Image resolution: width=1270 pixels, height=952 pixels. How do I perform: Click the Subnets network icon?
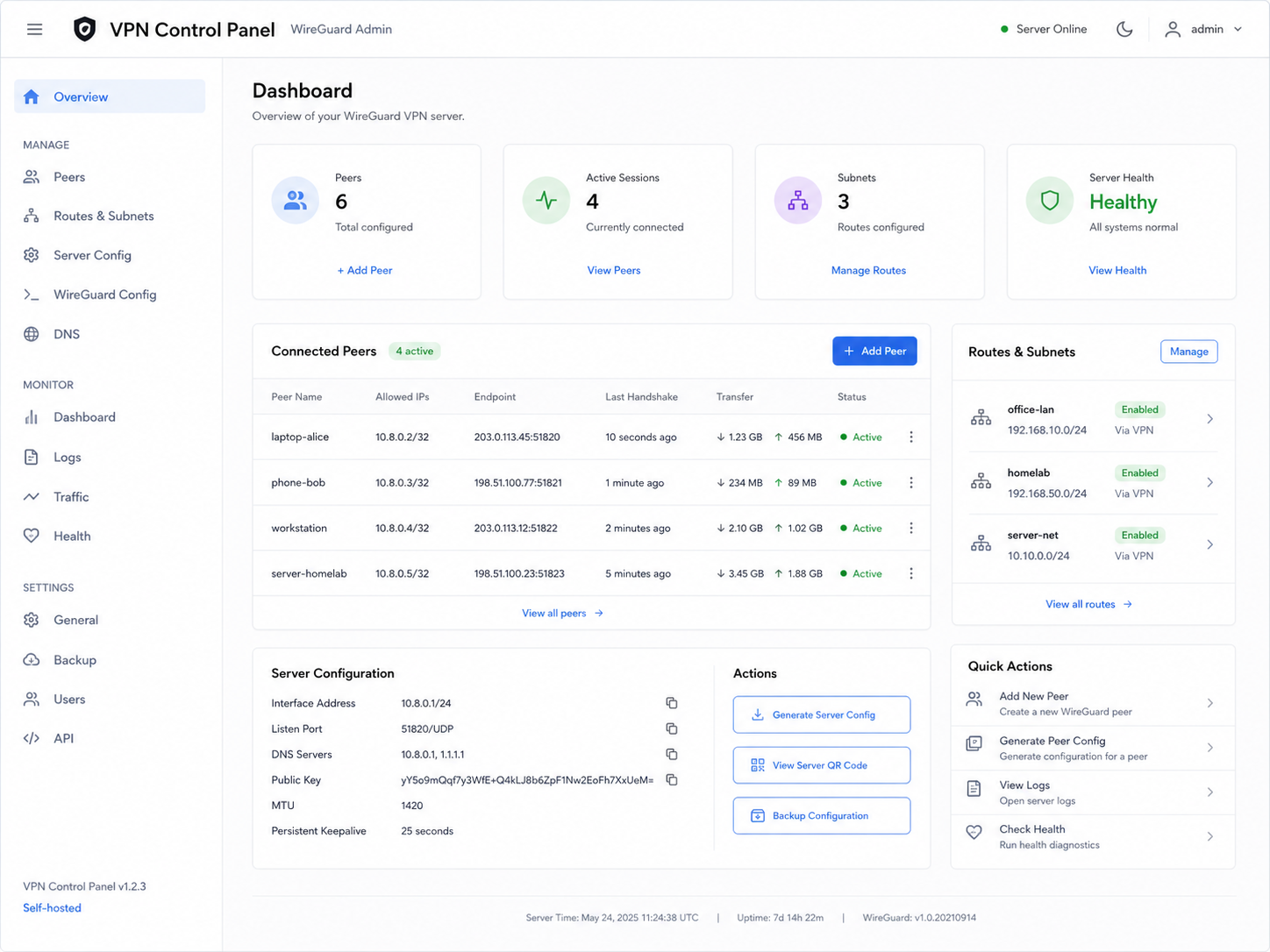[x=798, y=201]
